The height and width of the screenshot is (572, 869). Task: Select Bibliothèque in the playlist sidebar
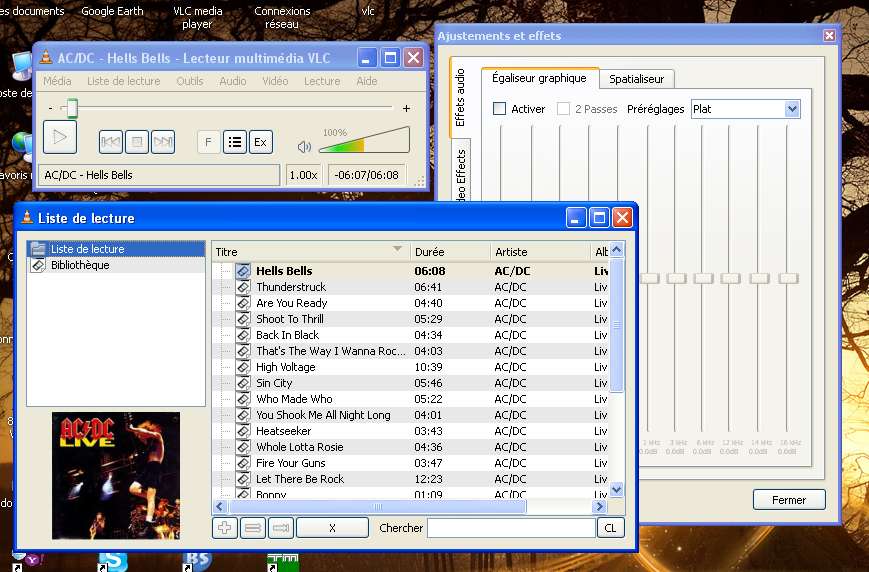tap(80, 265)
